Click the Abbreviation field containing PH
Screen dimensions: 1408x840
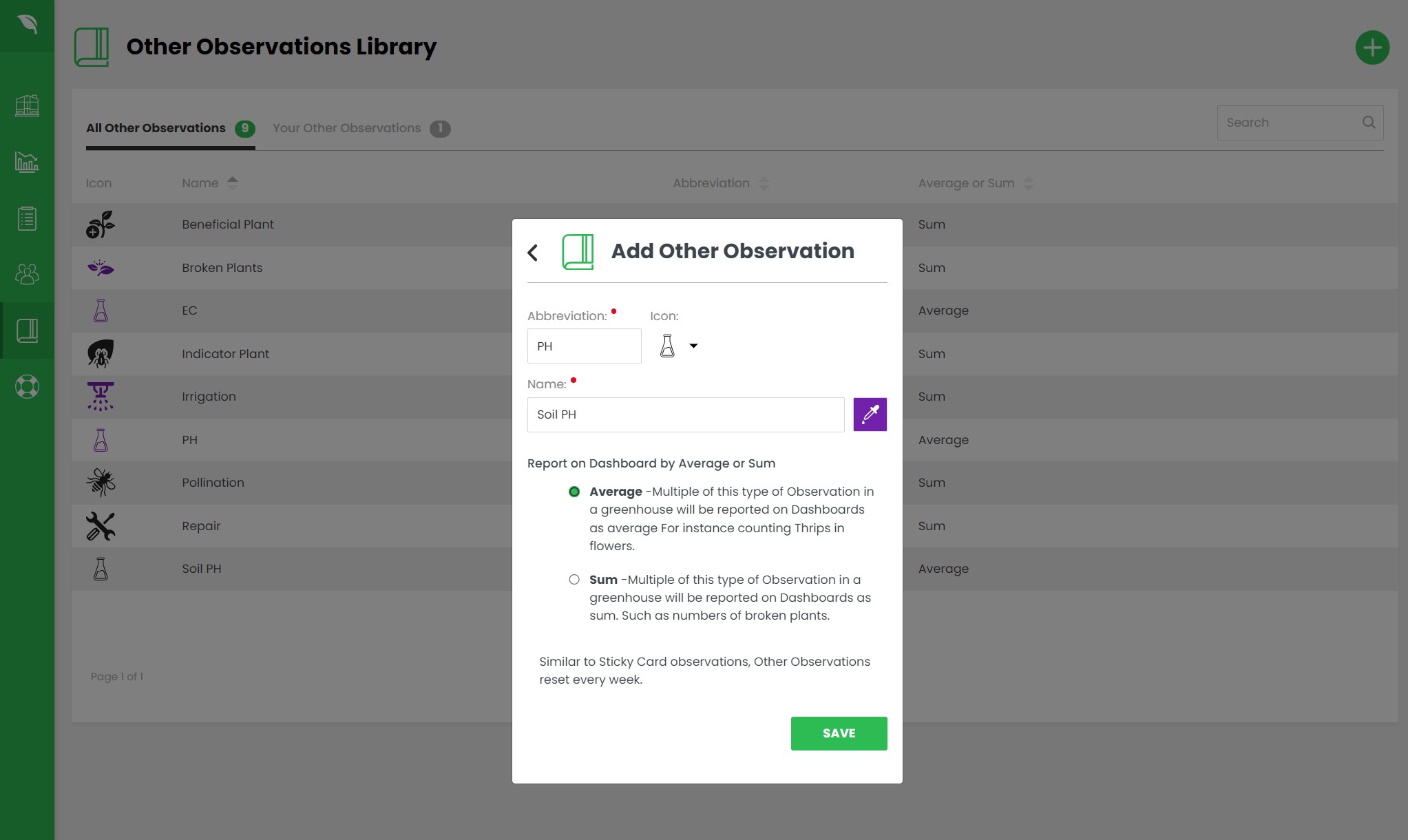click(584, 346)
